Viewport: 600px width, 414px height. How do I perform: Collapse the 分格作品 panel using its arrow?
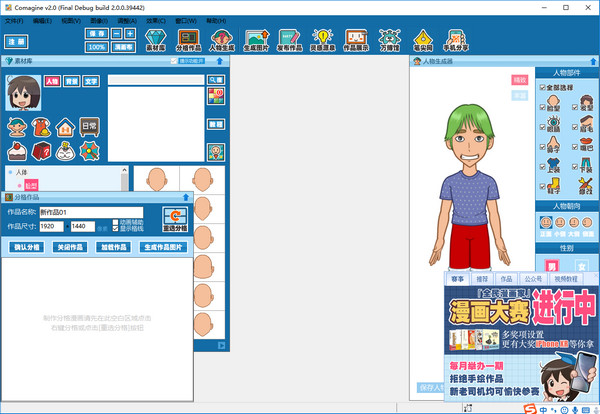186,197
